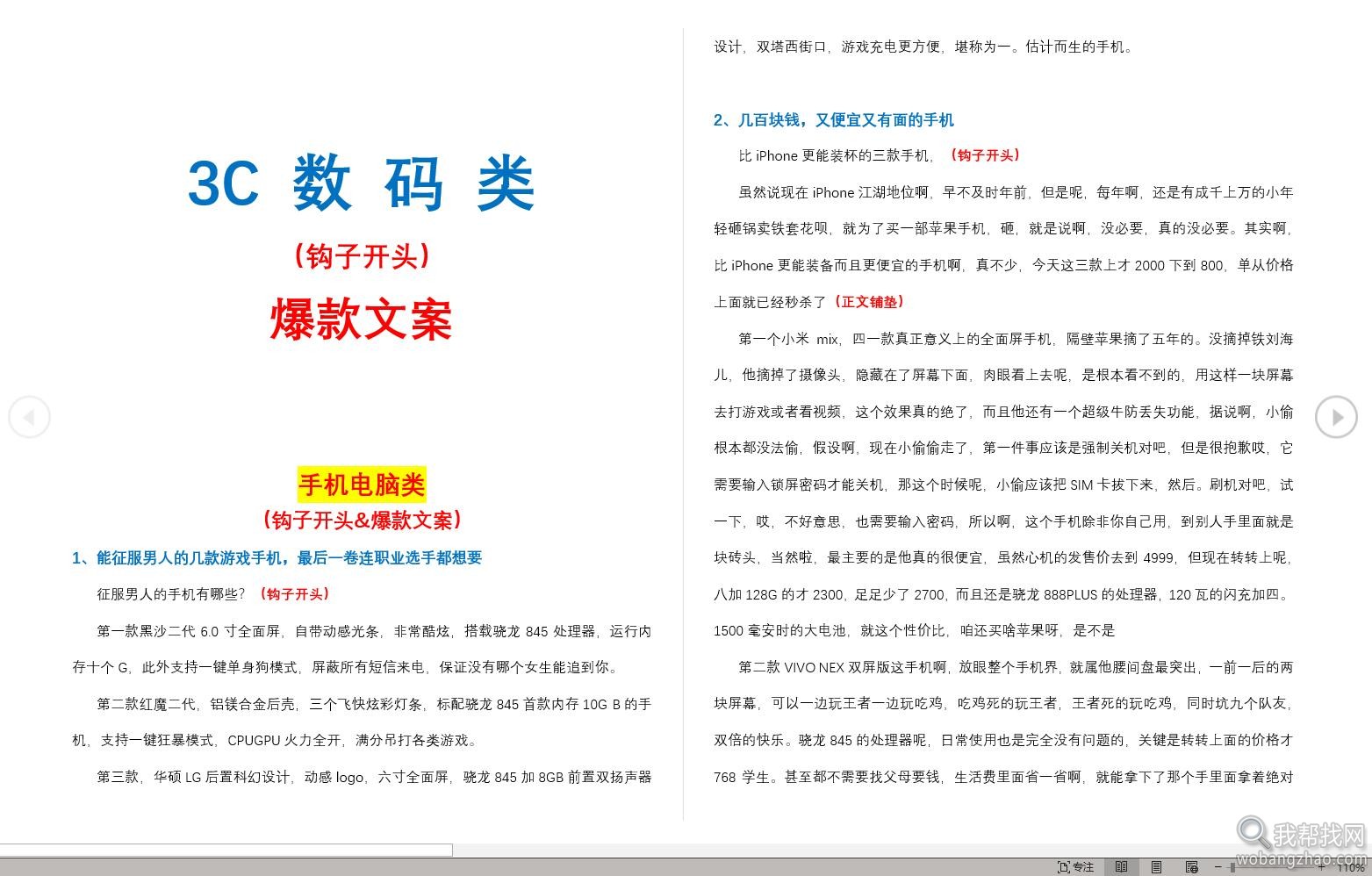The width and height of the screenshot is (1372, 876).
Task: Click the paragraph starting '虽然说现在 iPhone 江湖地位啊'
Action: (1003, 247)
